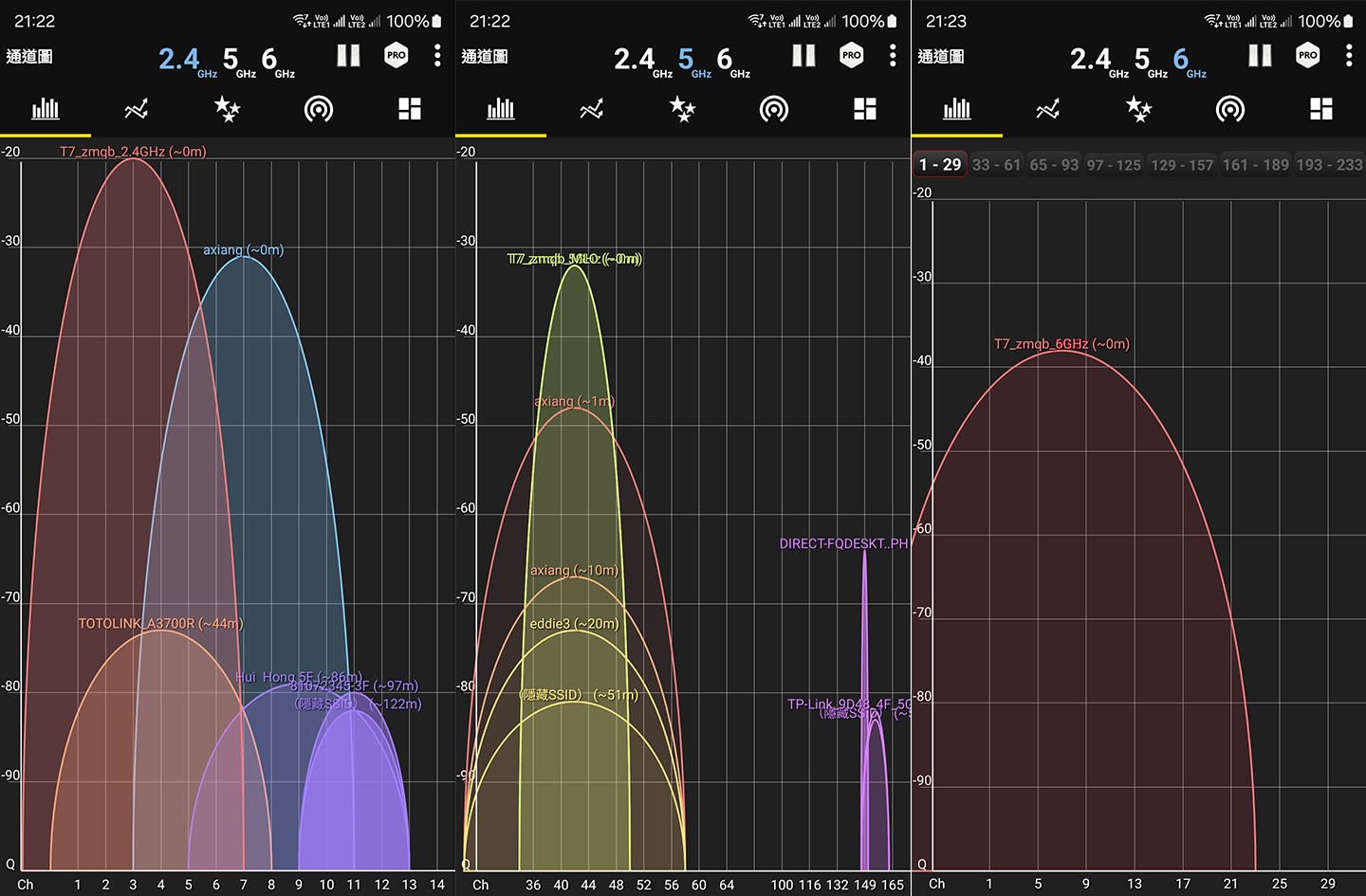This screenshot has width=1366, height=896.
Task: Open dashboard grid tab in middle screen
Action: [x=865, y=109]
